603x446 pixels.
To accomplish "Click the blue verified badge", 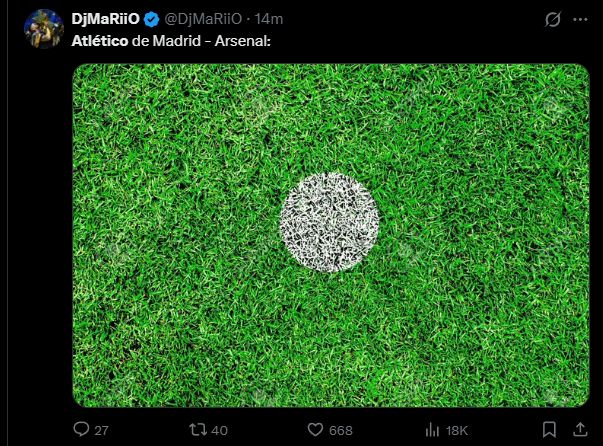I will point(151,20).
